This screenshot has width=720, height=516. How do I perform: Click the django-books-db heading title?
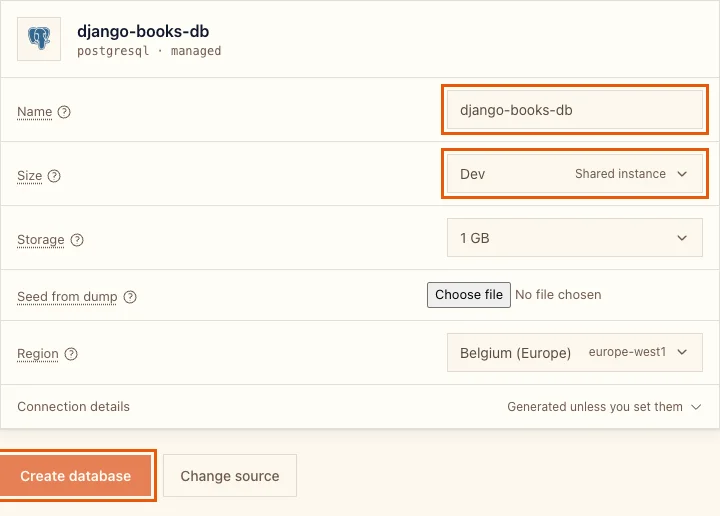143,31
